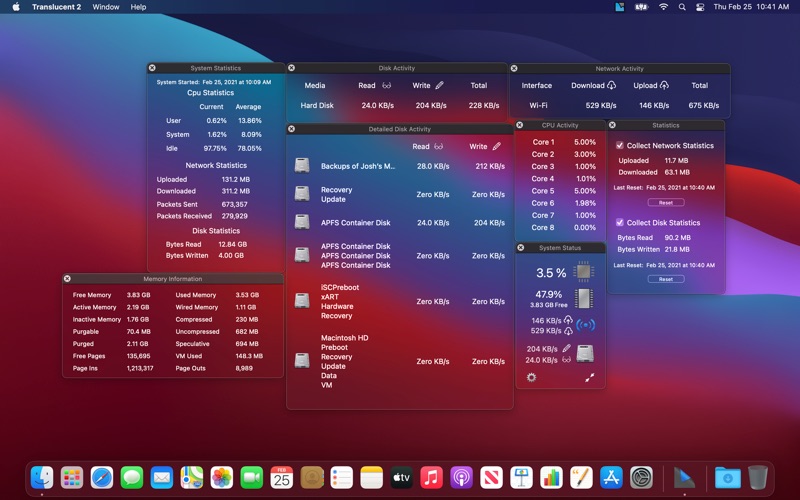Click Translucent icon in the menu bar
Viewport: 800px width, 500px height.
[x=620, y=7]
